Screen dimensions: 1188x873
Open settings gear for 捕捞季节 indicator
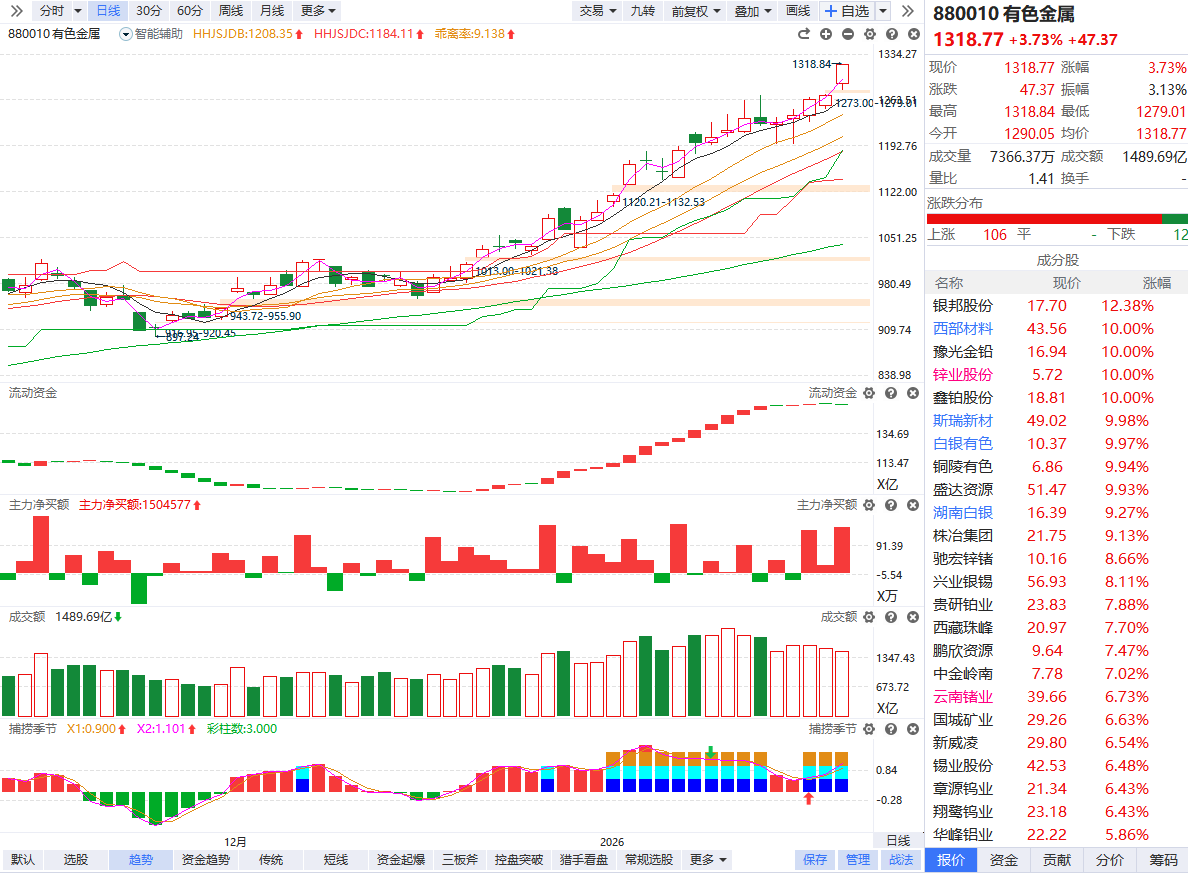click(868, 728)
